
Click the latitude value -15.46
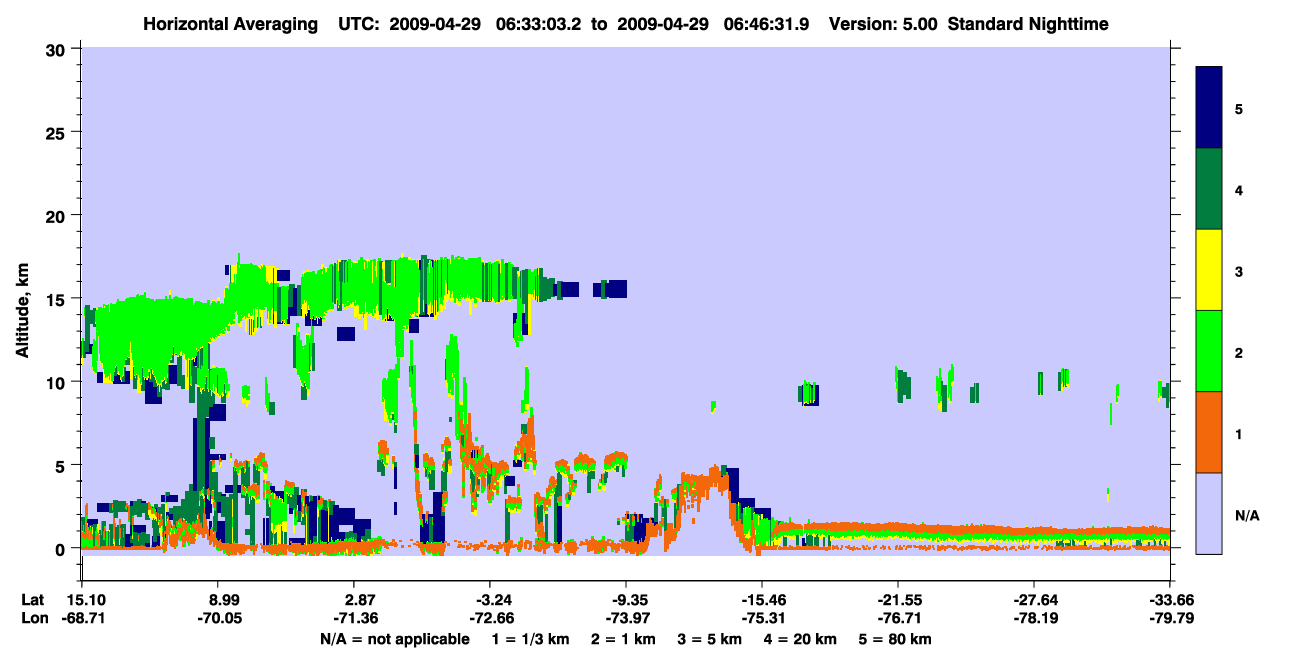click(x=762, y=600)
